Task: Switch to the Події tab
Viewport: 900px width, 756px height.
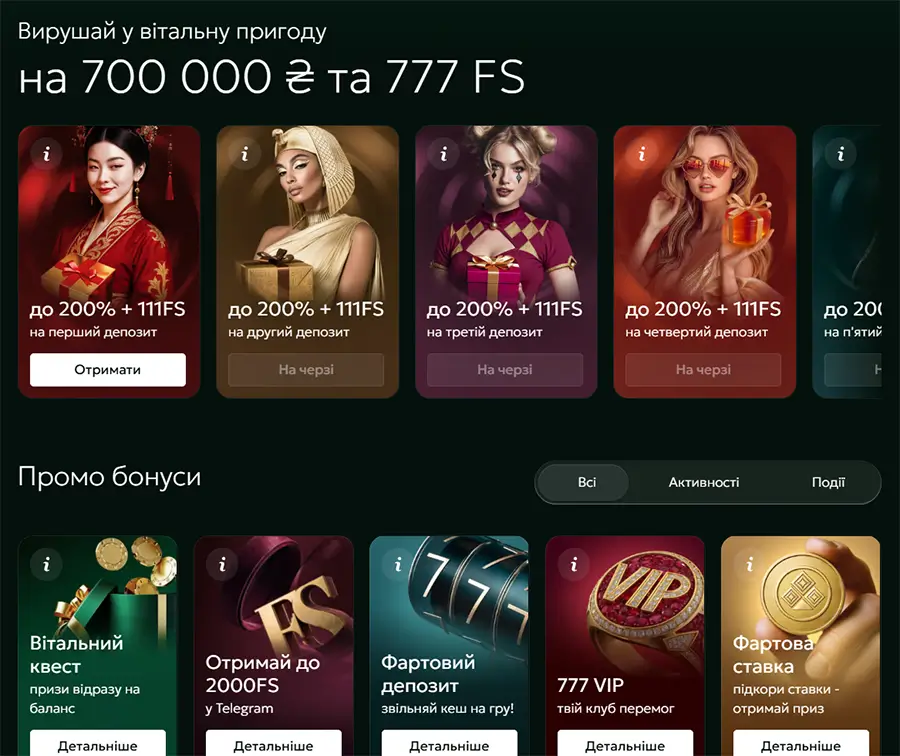Action: [x=828, y=482]
